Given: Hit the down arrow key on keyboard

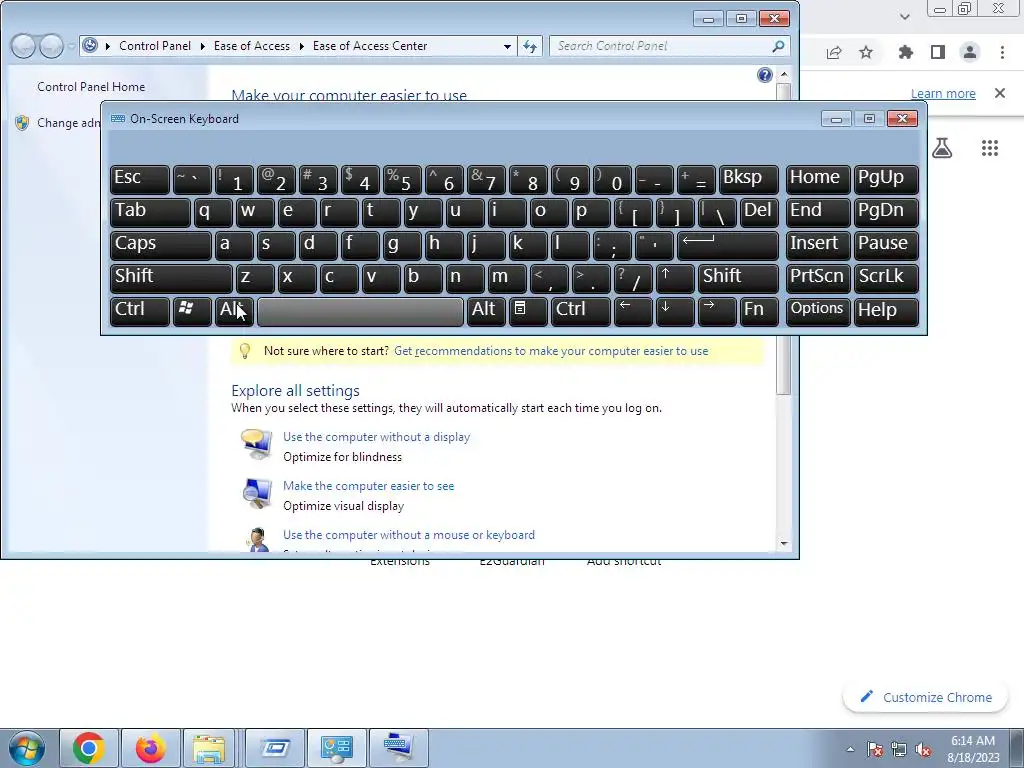Looking at the screenshot, I should pos(674,310).
